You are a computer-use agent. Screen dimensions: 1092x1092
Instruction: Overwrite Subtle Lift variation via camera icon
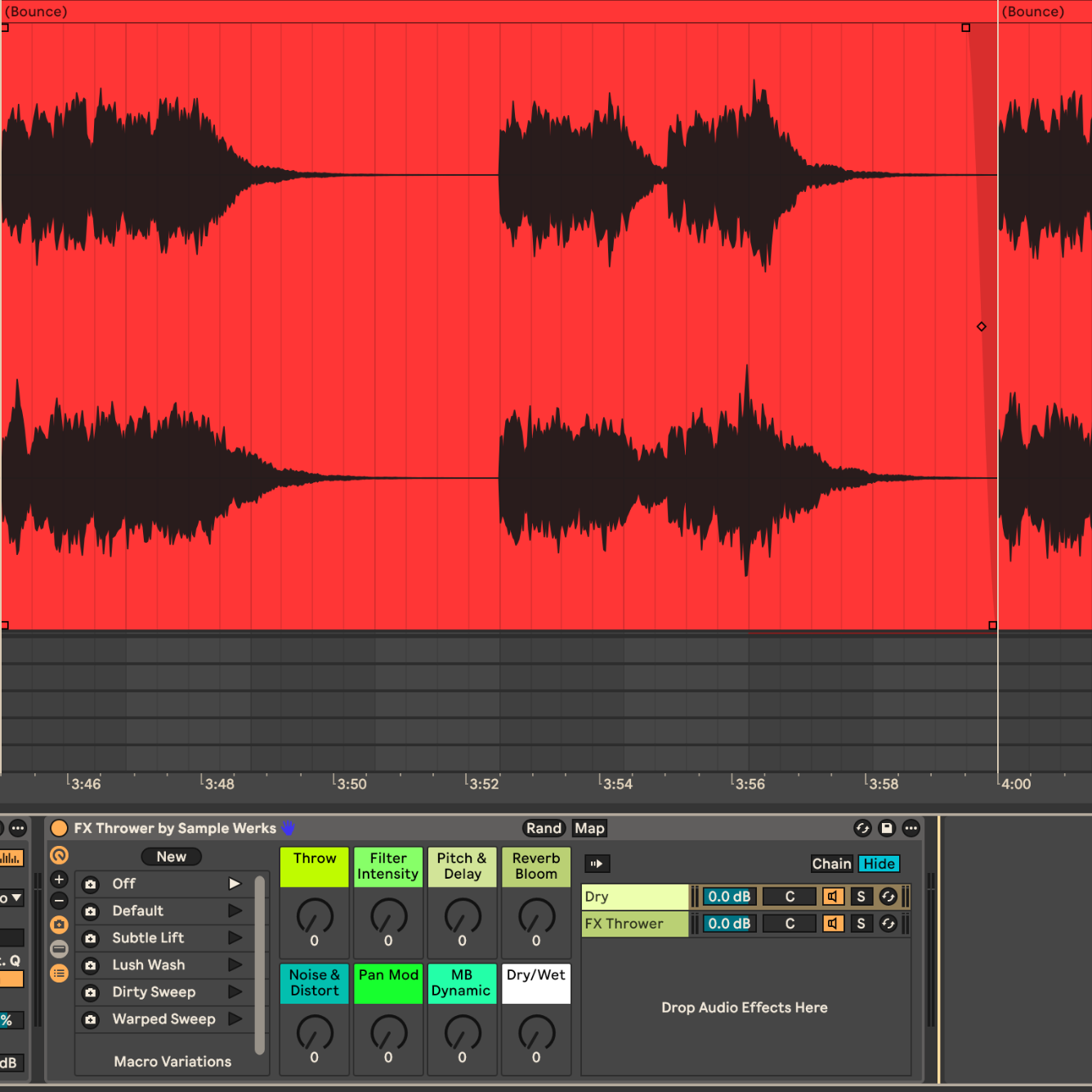click(91, 938)
